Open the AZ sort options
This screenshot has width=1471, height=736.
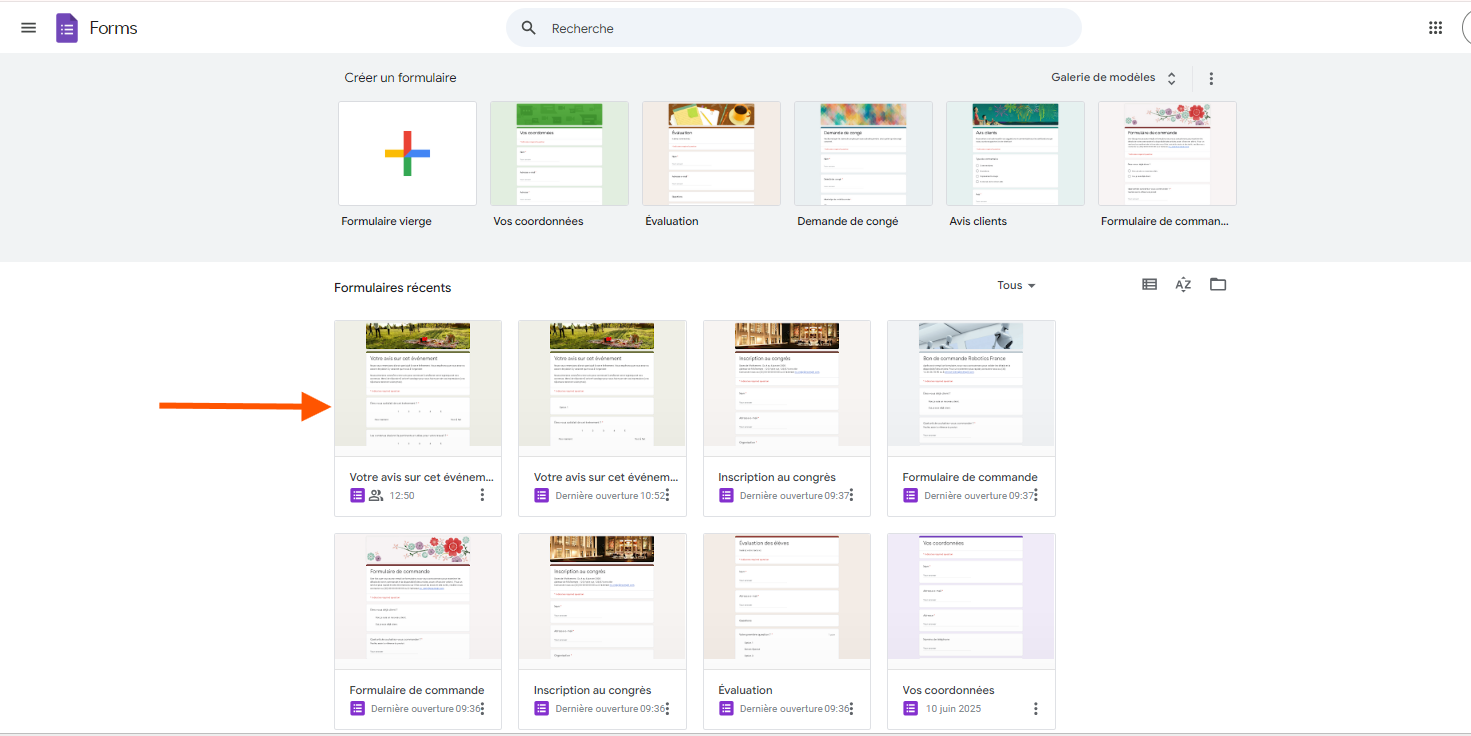coord(1183,285)
